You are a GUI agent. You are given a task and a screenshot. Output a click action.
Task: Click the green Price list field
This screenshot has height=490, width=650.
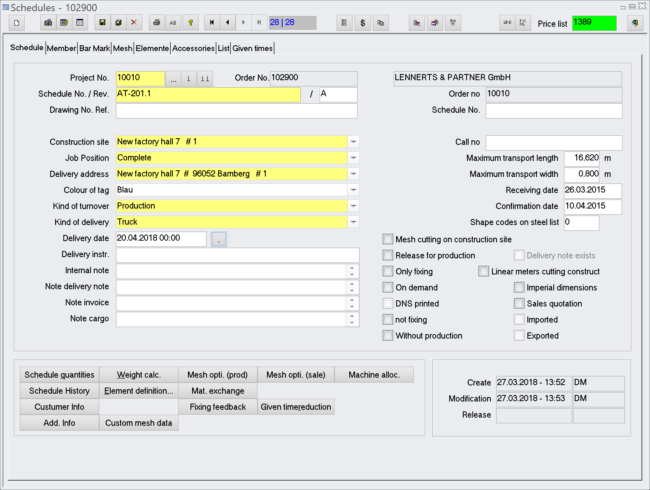pyautogui.click(x=594, y=23)
